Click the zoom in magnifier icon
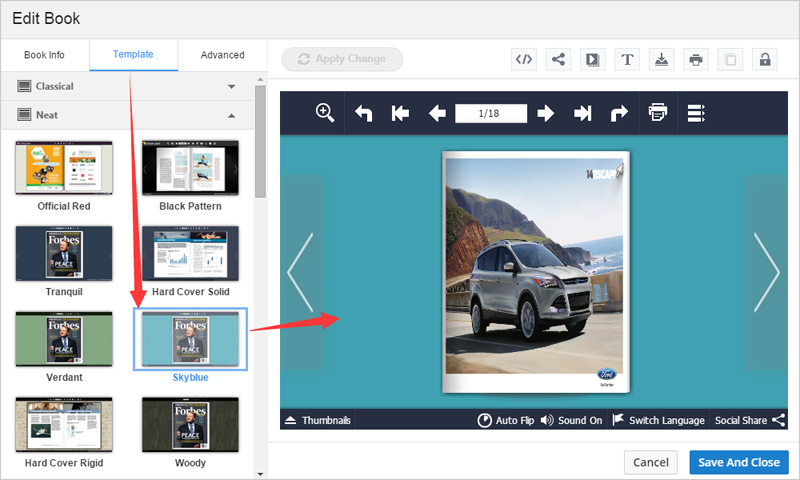The image size is (800, 480). 325,113
